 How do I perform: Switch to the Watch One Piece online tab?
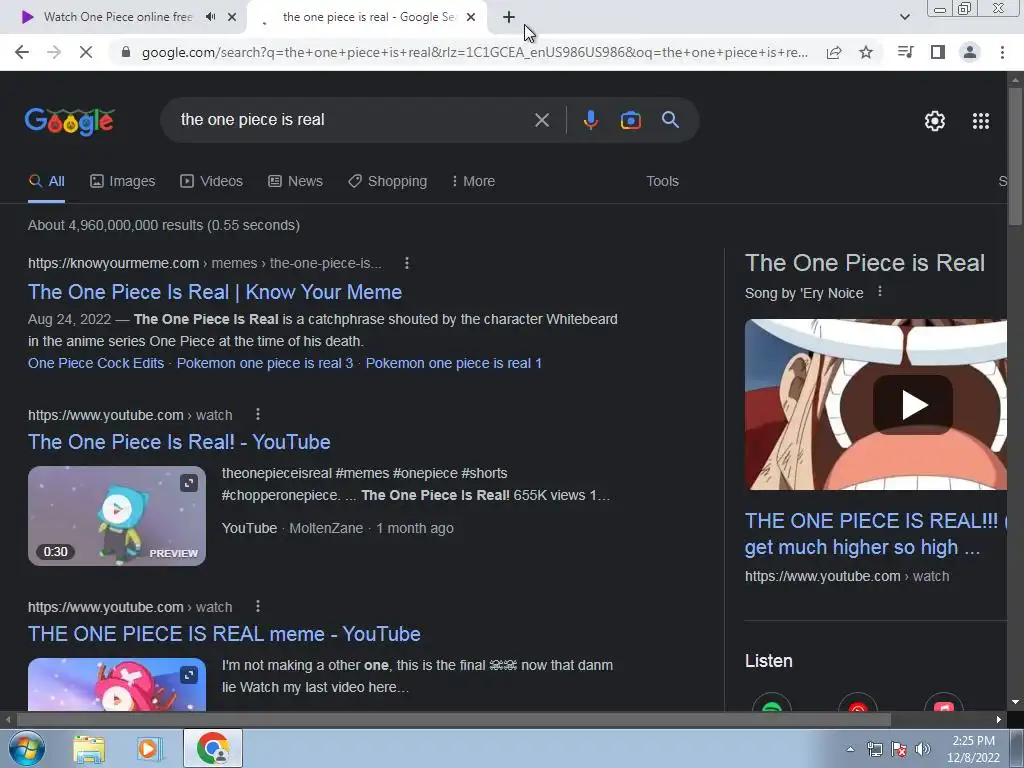(x=118, y=17)
